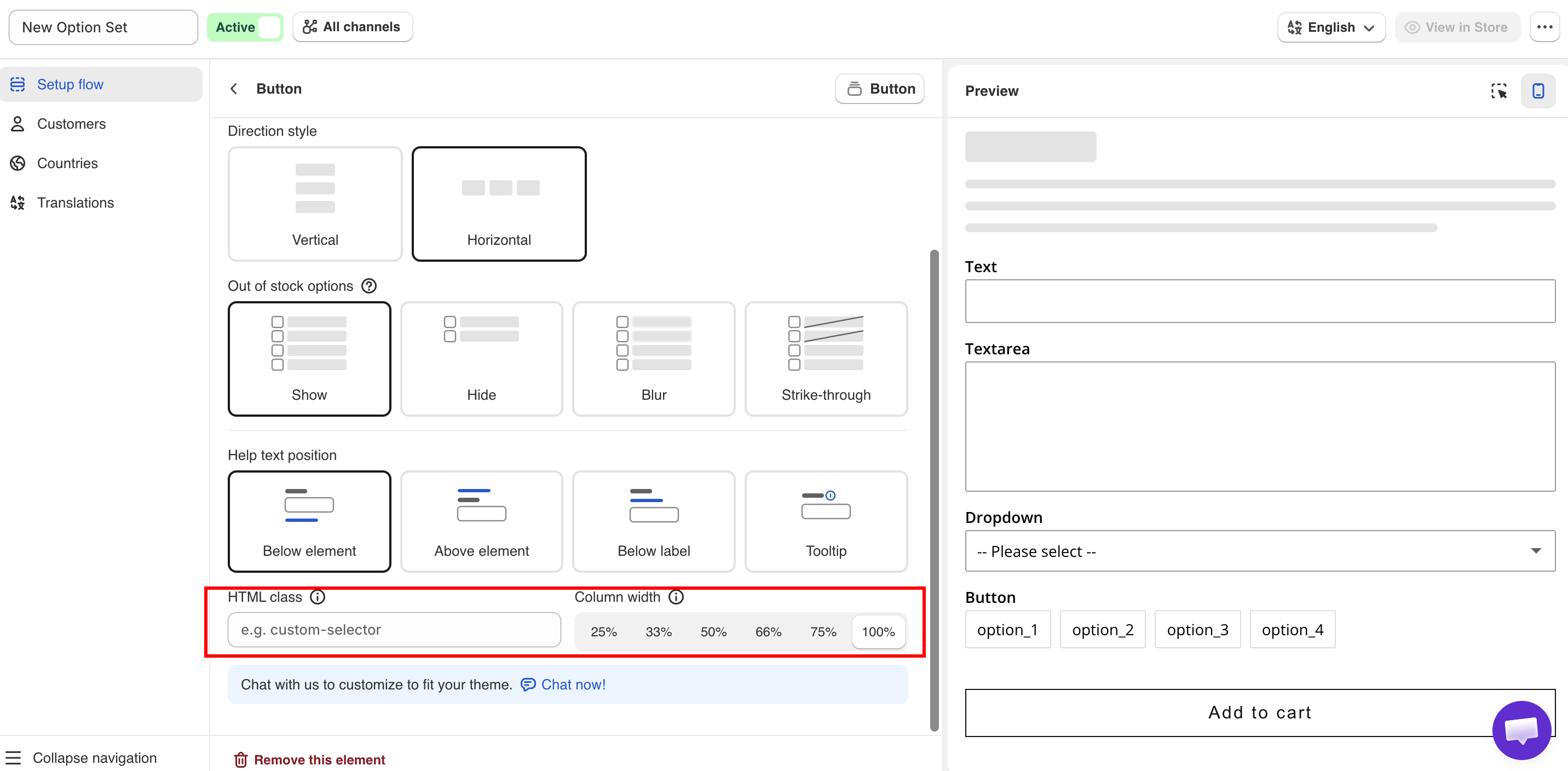Open Customers in the sidebar
Viewport: 1568px width, 771px height.
[x=101, y=124]
